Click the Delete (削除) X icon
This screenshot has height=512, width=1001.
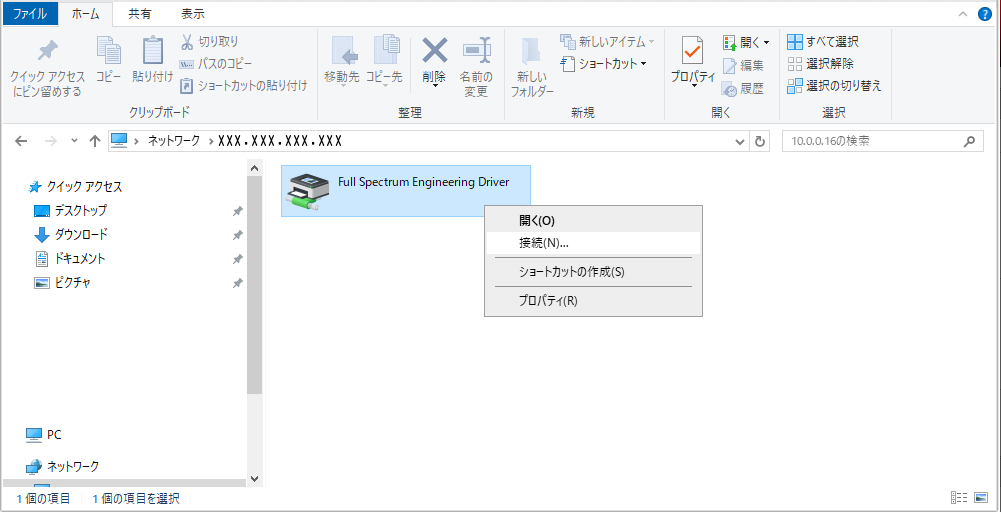click(435, 50)
